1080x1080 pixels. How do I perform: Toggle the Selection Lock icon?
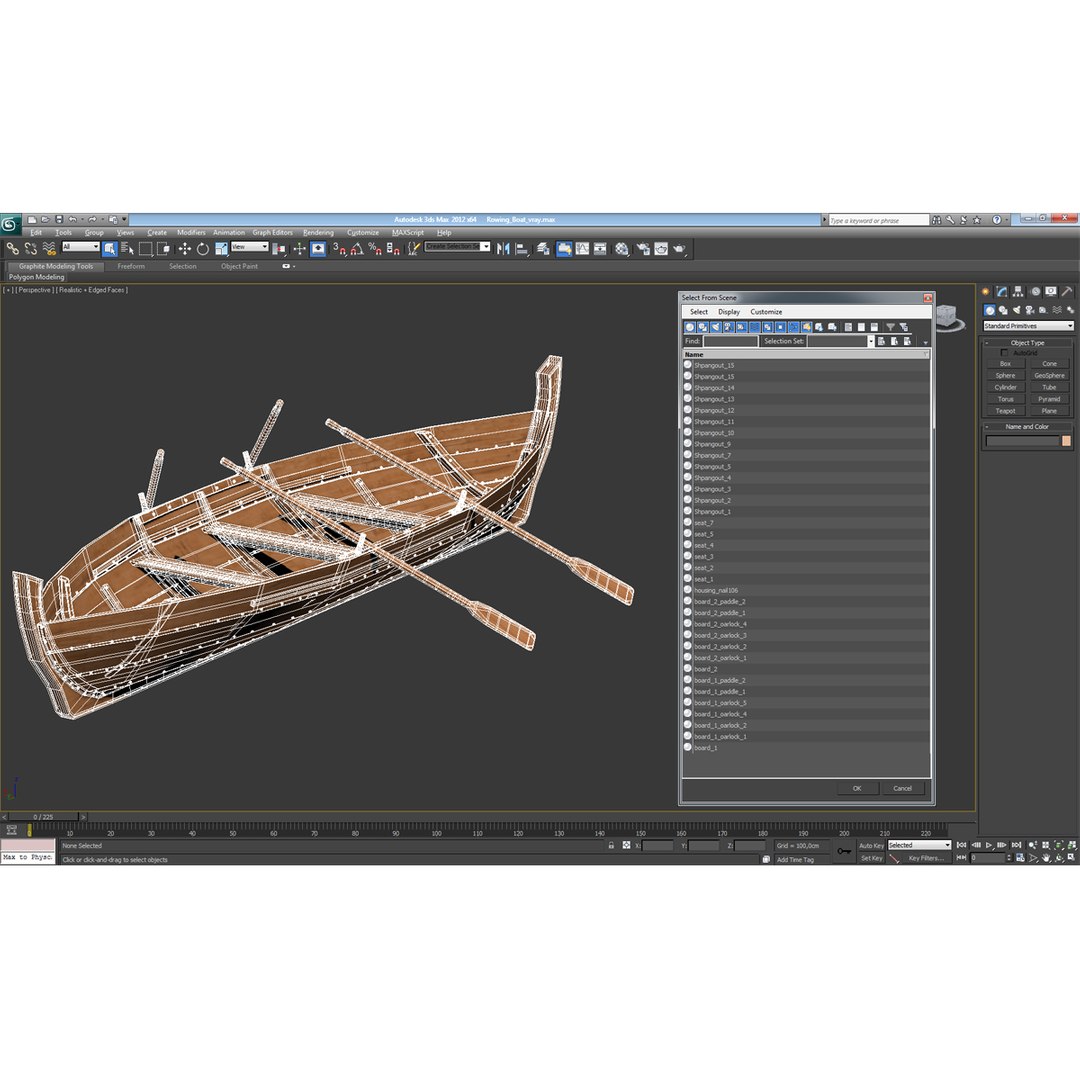coord(611,845)
